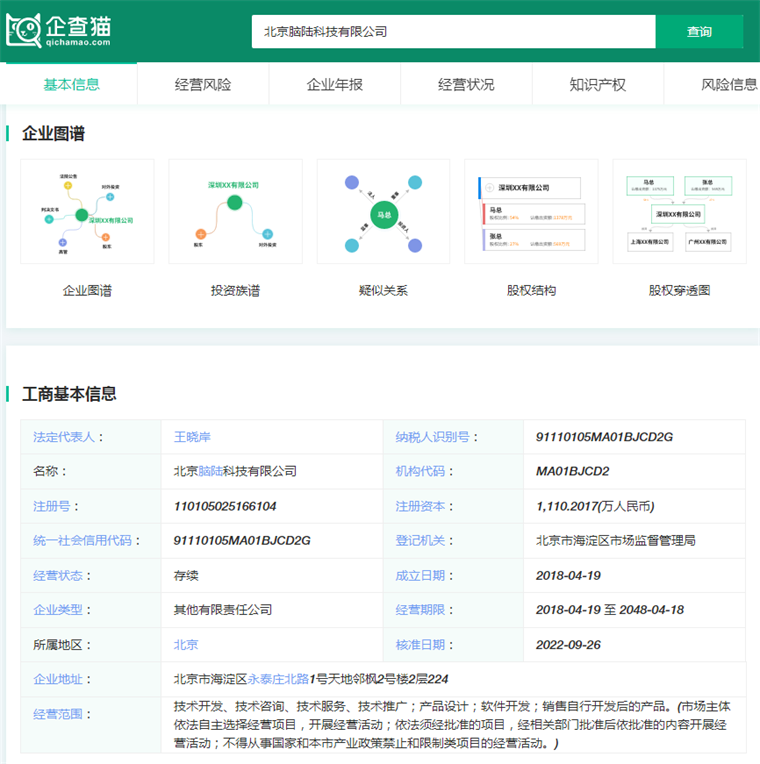Click the 脑陆 link in company name
760x764 pixels.
click(x=210, y=471)
